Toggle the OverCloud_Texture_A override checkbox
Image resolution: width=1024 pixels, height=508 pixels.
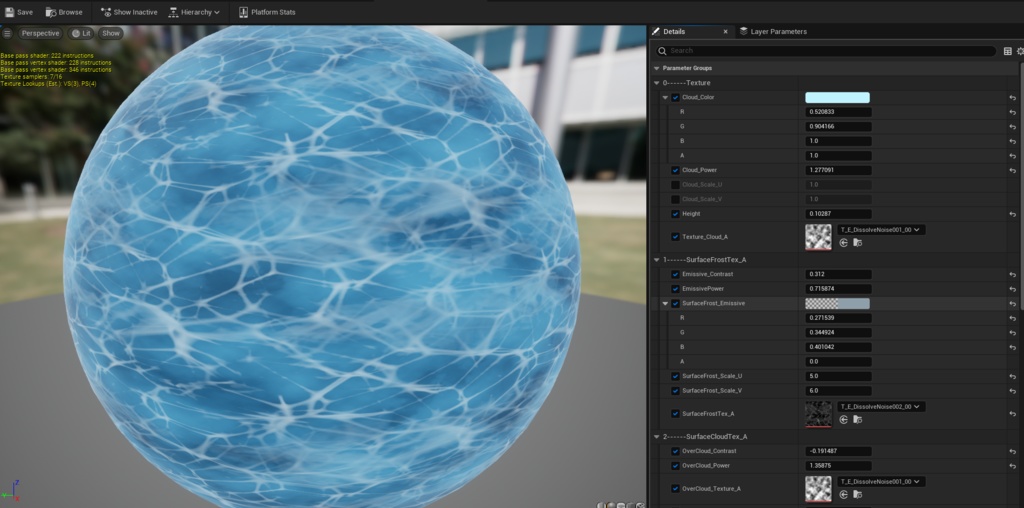click(675, 488)
